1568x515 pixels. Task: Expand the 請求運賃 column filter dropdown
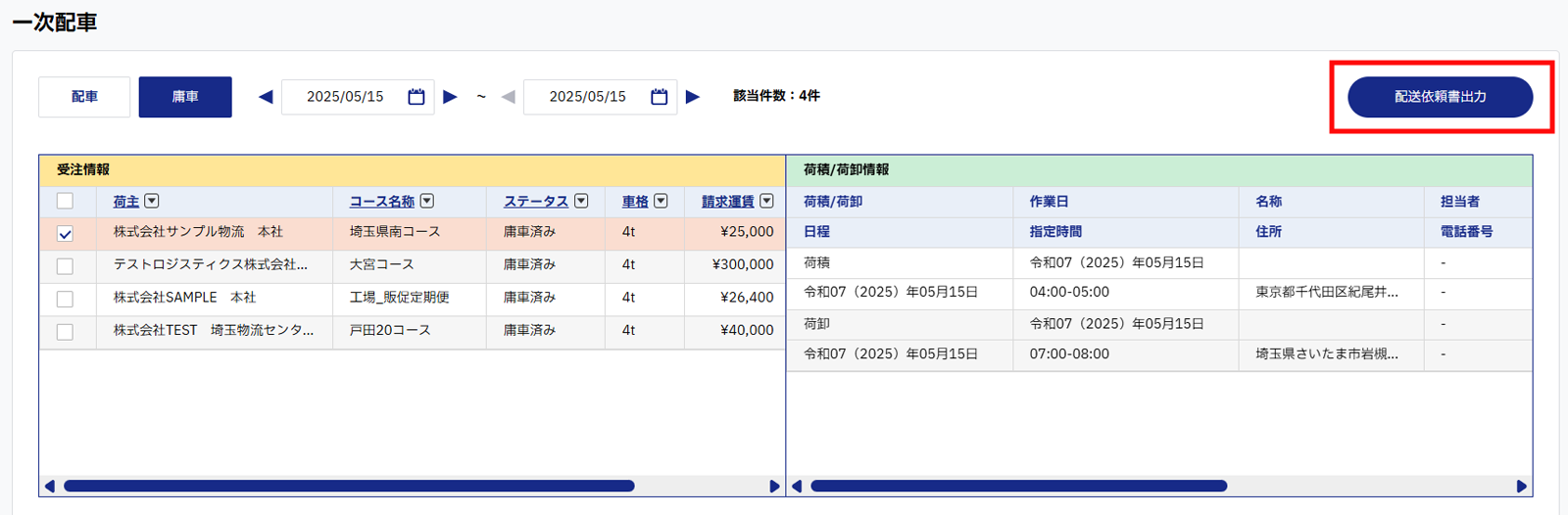pyautogui.click(x=766, y=202)
